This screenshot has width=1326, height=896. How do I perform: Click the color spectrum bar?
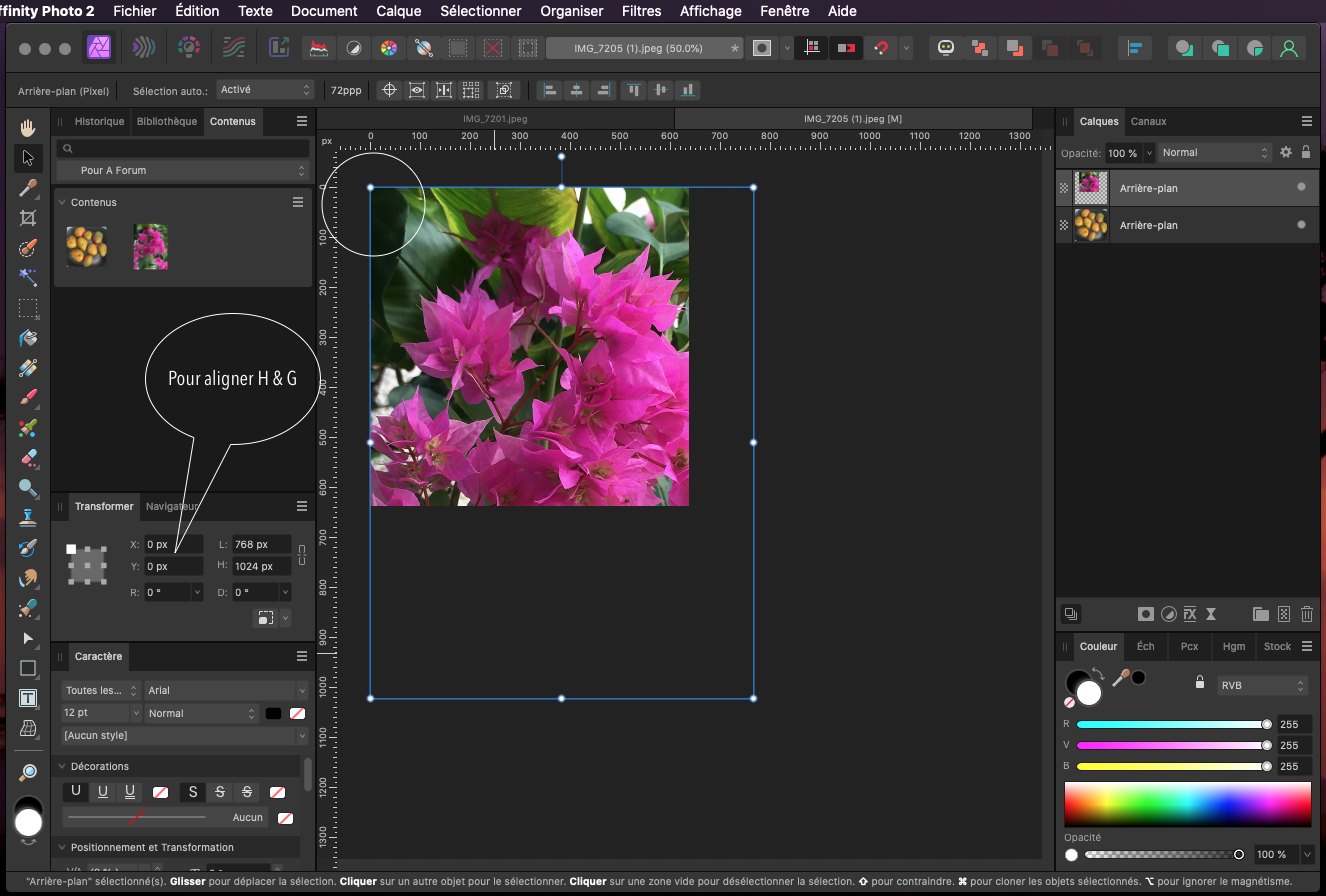point(1187,804)
